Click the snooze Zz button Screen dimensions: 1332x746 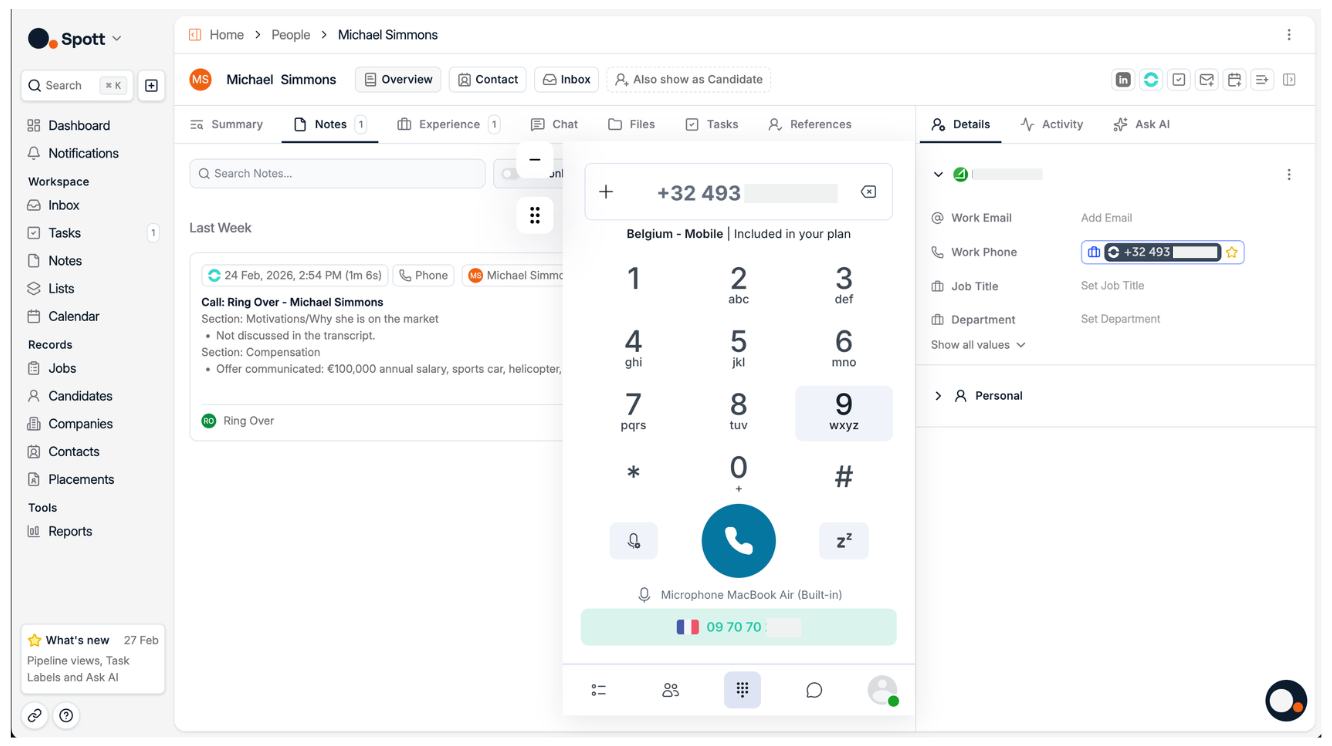(843, 541)
